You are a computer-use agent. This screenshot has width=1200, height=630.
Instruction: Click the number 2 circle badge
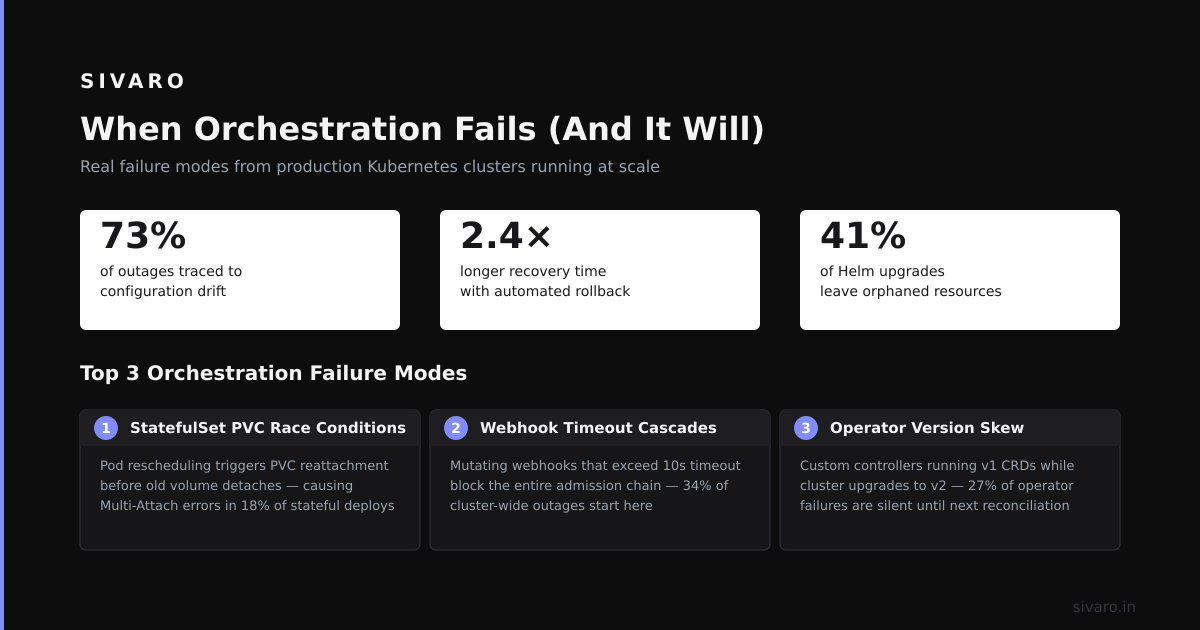click(x=456, y=428)
